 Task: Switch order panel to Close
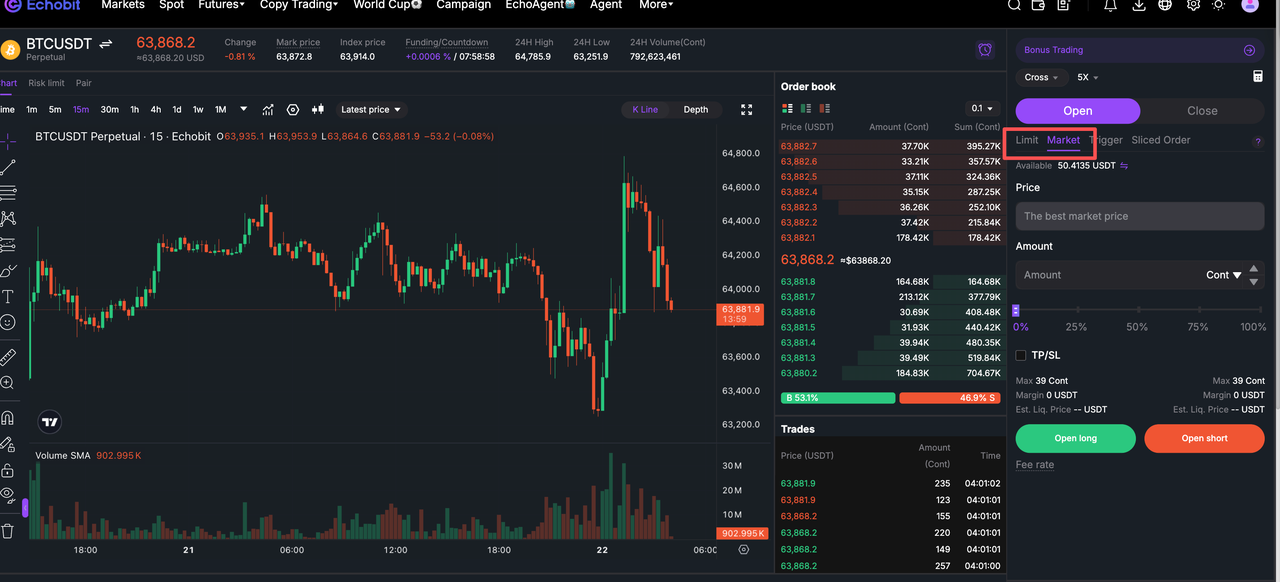[x=1202, y=111]
